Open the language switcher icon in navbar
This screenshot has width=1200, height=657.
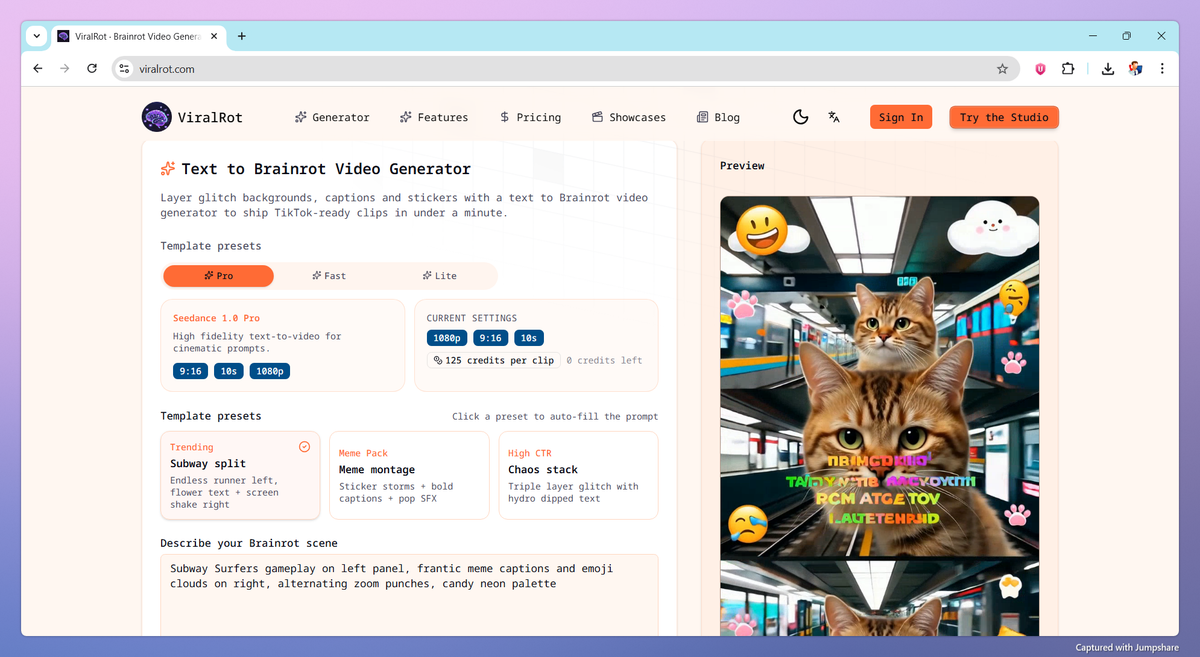click(834, 117)
